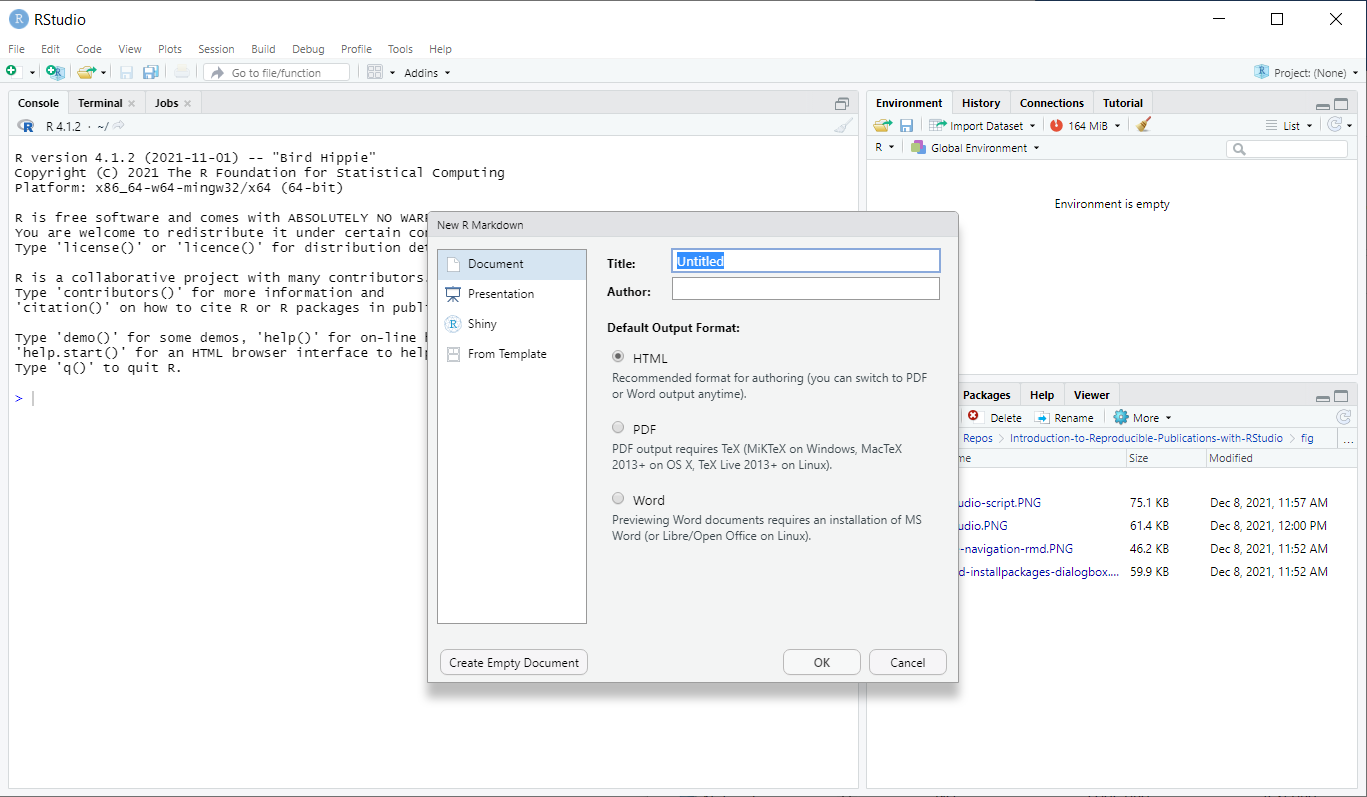Select the Word output format radio button
Viewport: 1367px width, 797px height.
tap(618, 499)
